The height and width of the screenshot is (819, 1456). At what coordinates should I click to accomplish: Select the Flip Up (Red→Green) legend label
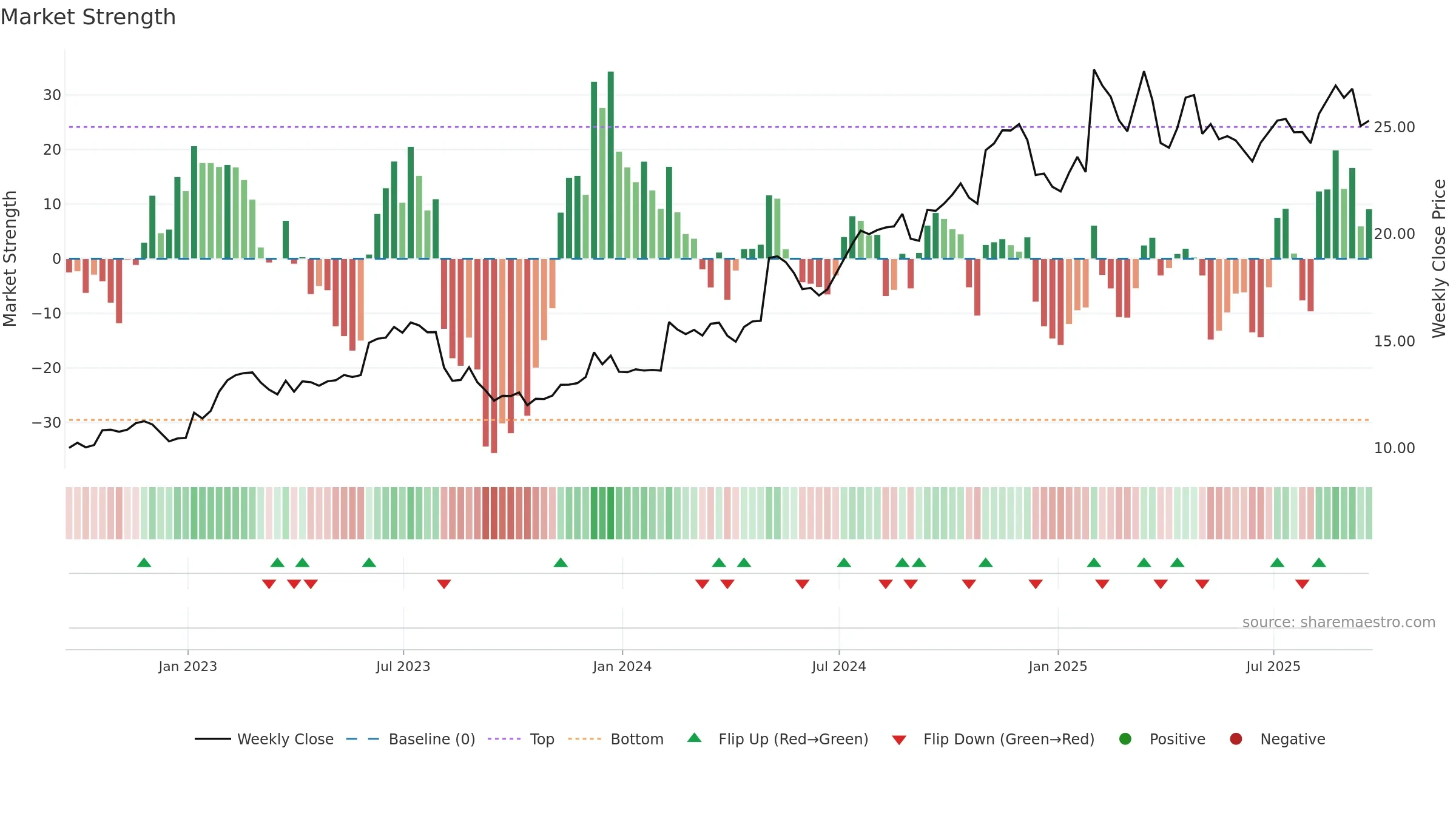[794, 740]
